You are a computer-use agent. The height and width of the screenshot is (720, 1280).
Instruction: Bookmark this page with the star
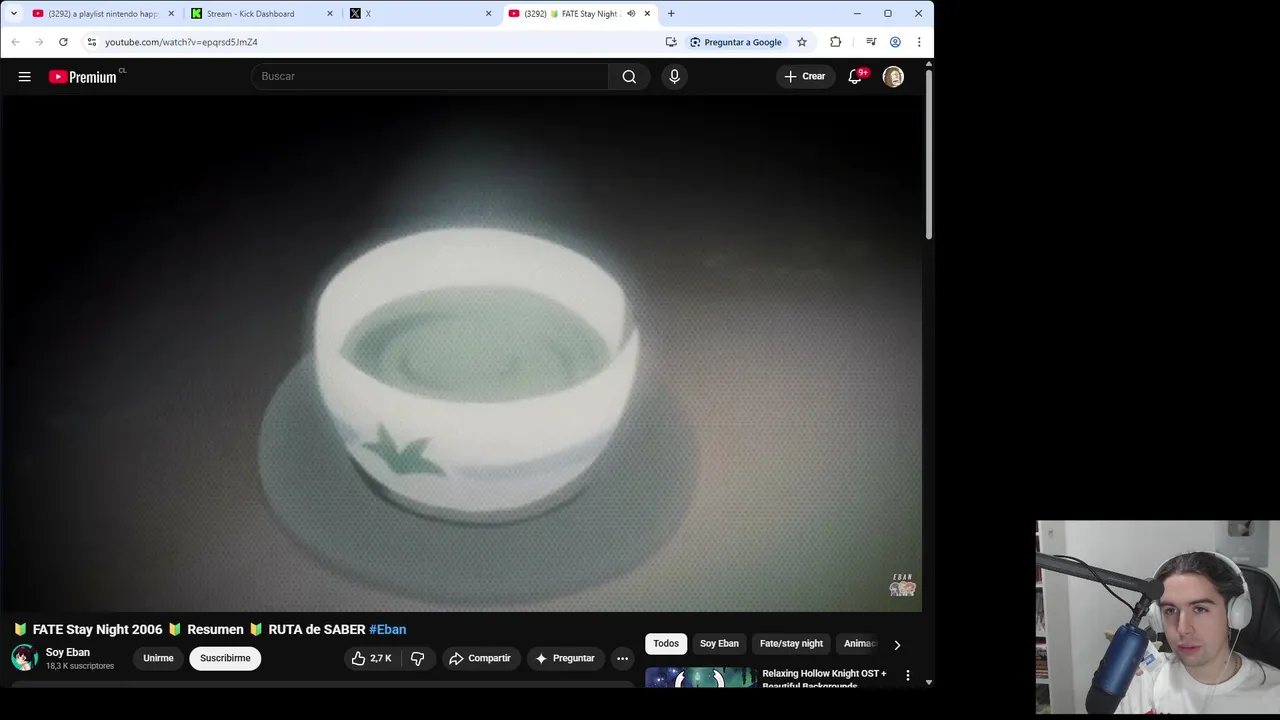click(x=802, y=42)
